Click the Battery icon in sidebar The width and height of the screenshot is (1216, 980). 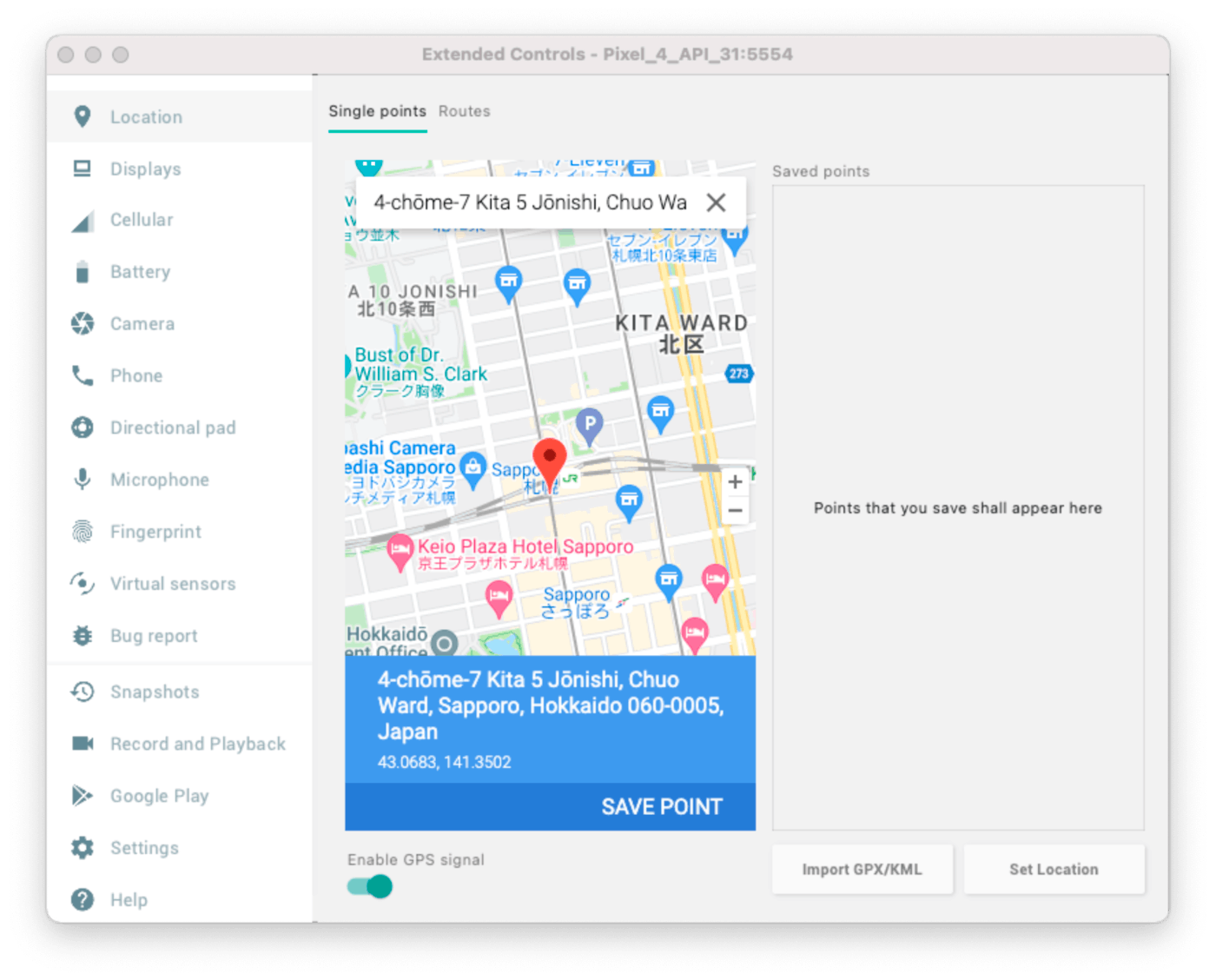click(83, 272)
